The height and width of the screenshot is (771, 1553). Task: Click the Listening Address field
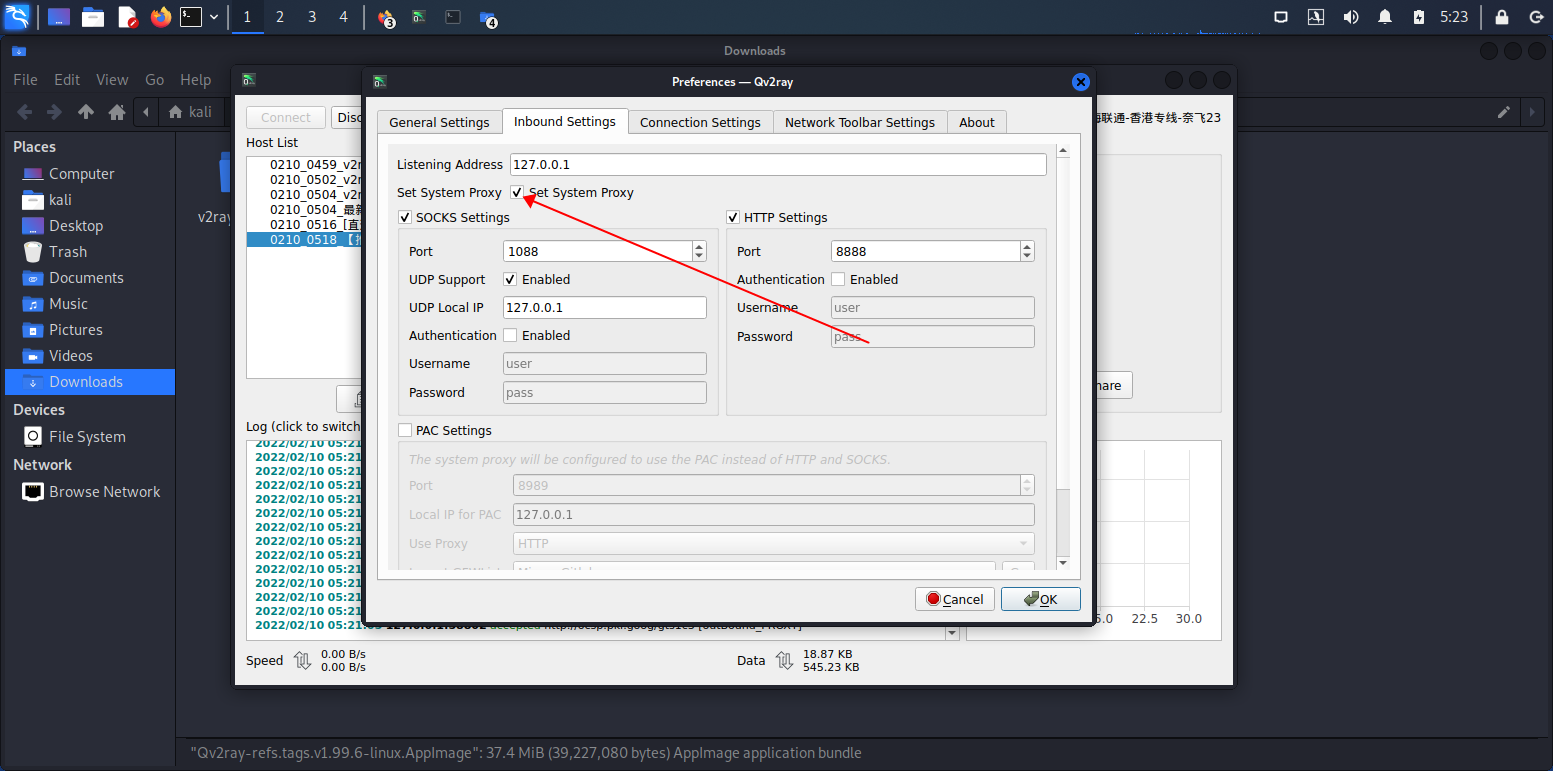pos(778,164)
